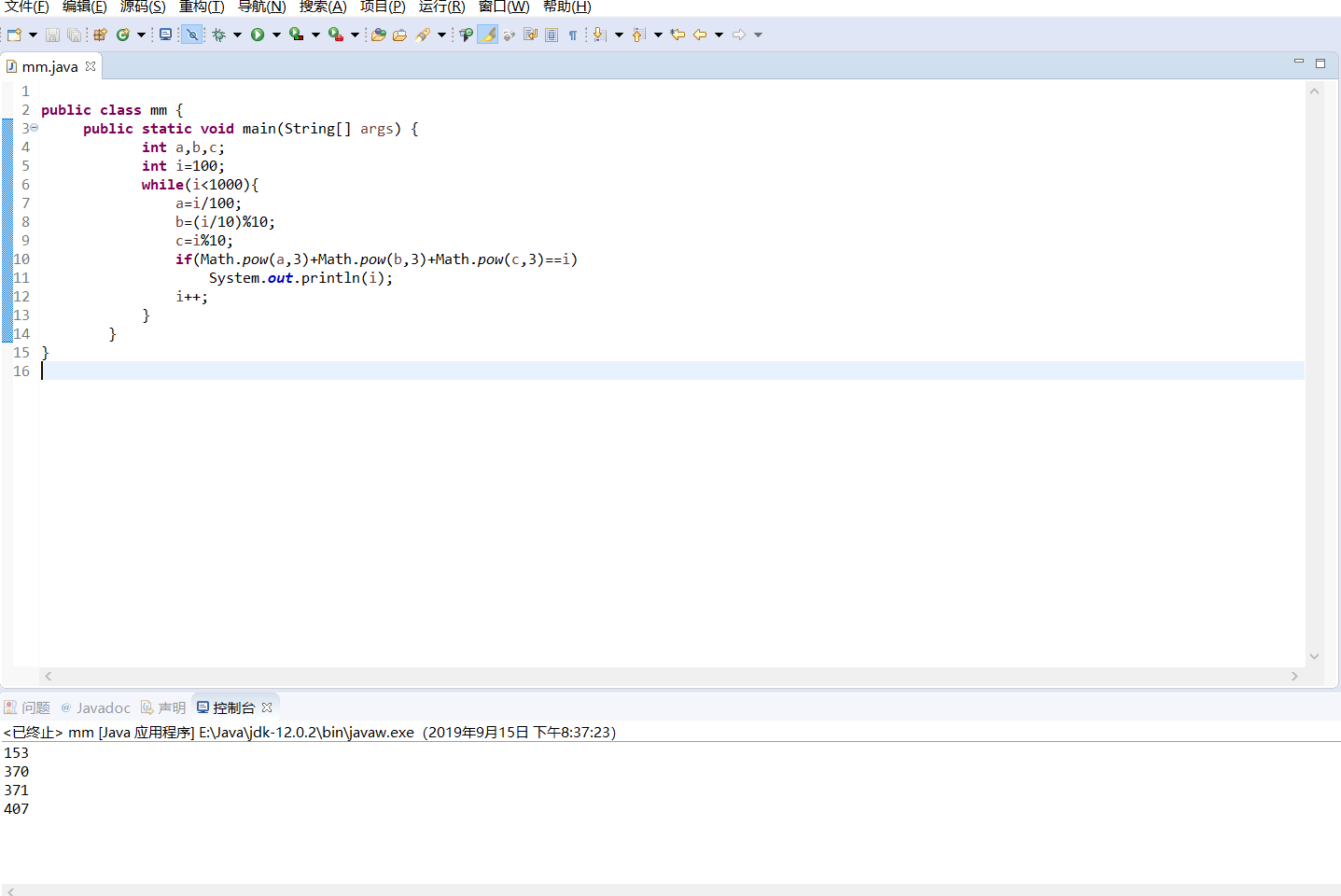Collapse the main method fold marker
Screen dimensions: 1341x896
point(35,128)
